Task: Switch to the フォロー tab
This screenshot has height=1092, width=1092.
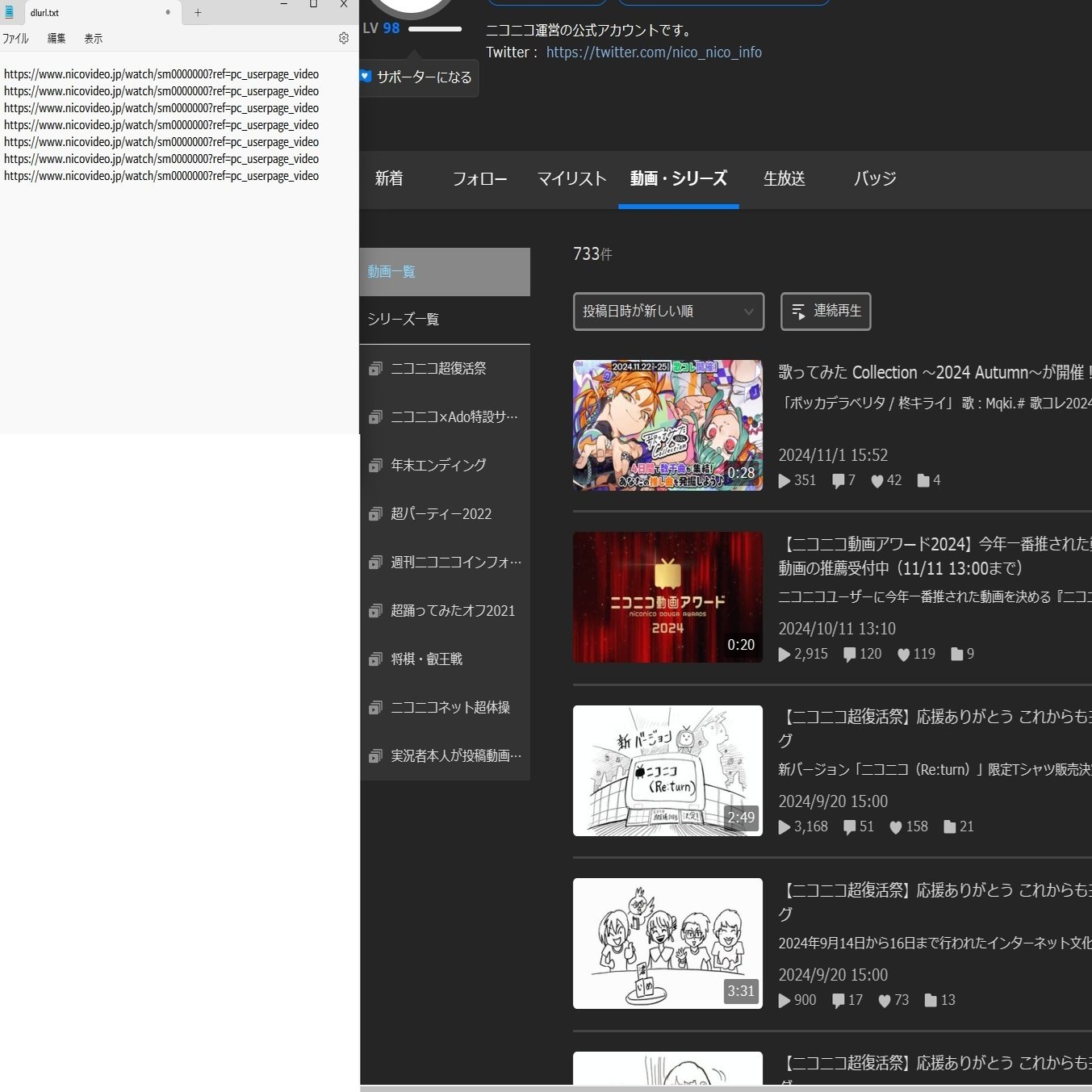Action: 479,178
